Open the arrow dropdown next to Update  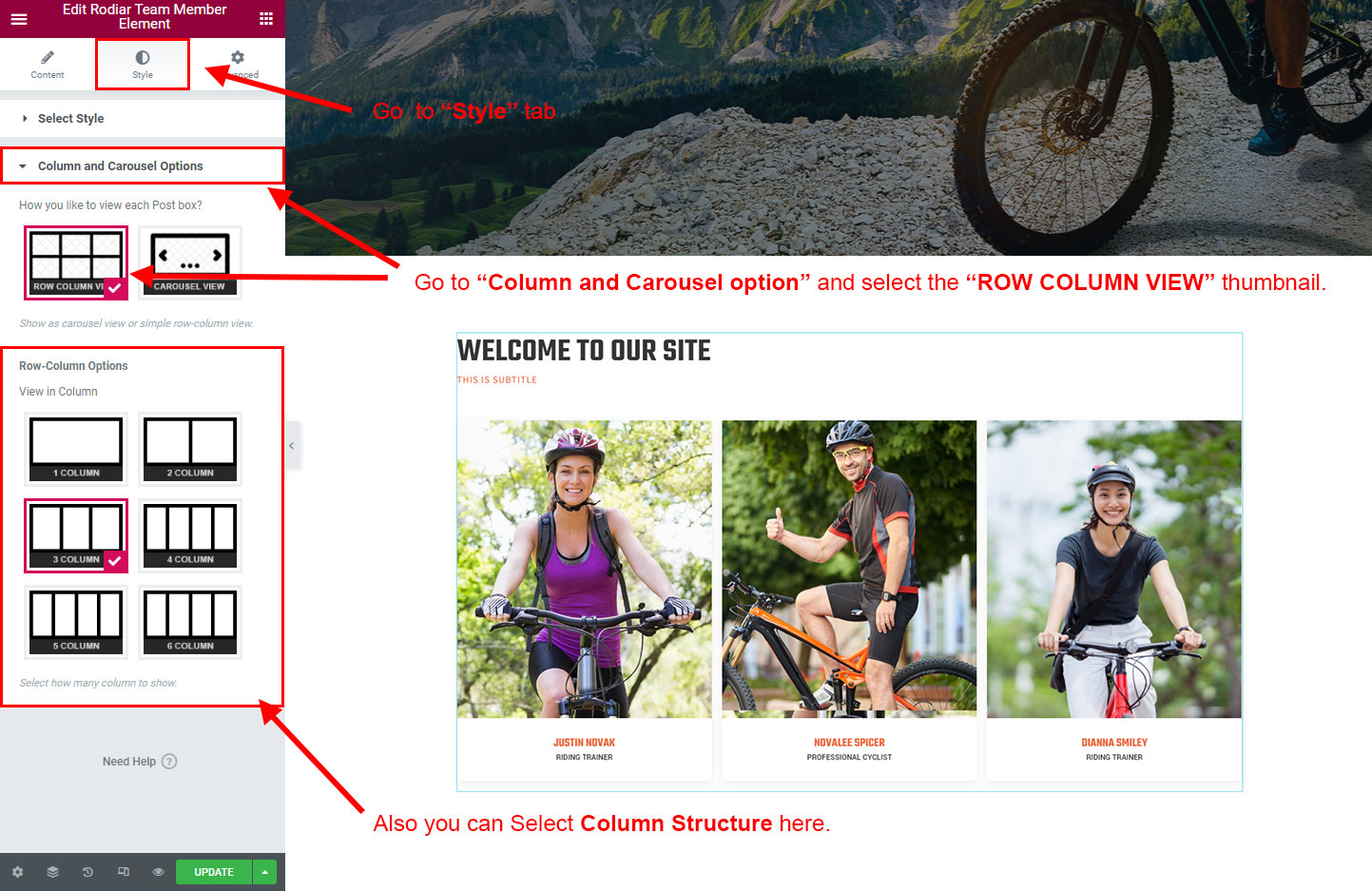[x=264, y=872]
